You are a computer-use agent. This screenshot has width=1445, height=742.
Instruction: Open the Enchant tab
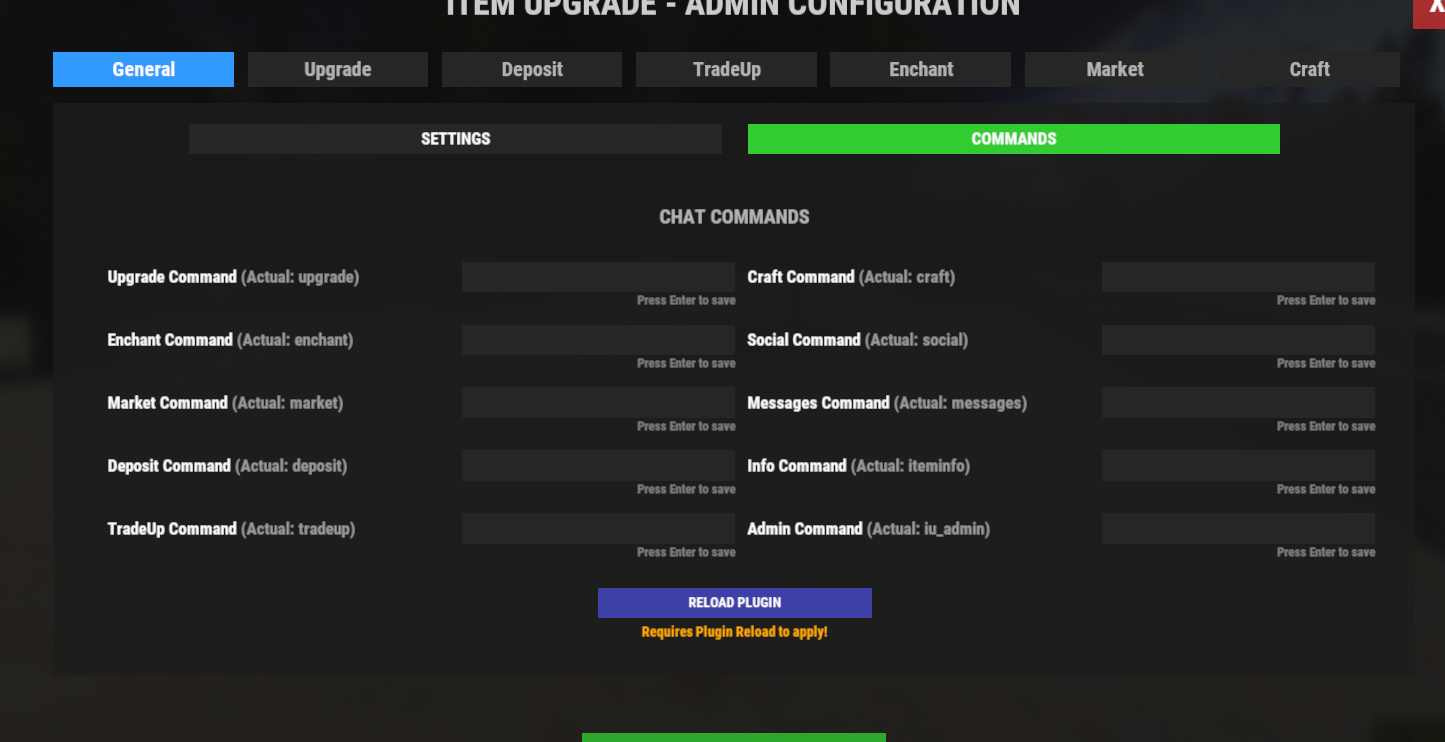pos(920,69)
